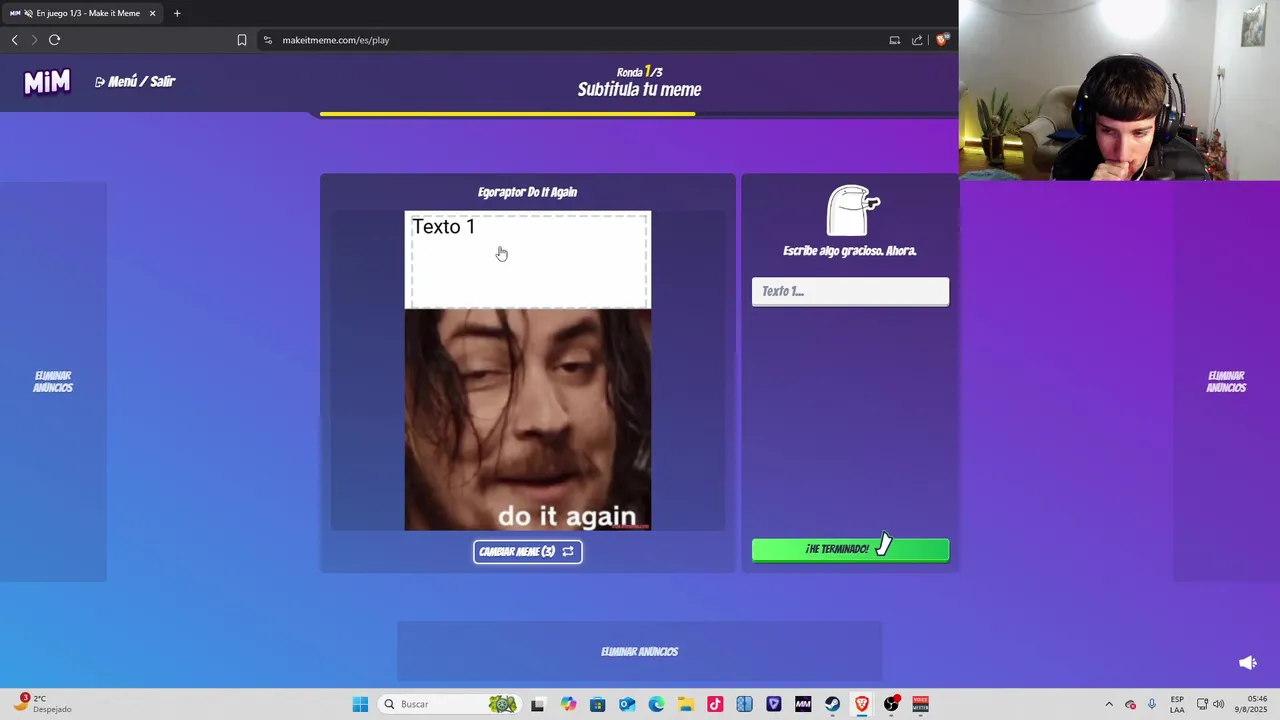Open Voicemeeter from the taskbar
The height and width of the screenshot is (720, 1280).
click(921, 704)
